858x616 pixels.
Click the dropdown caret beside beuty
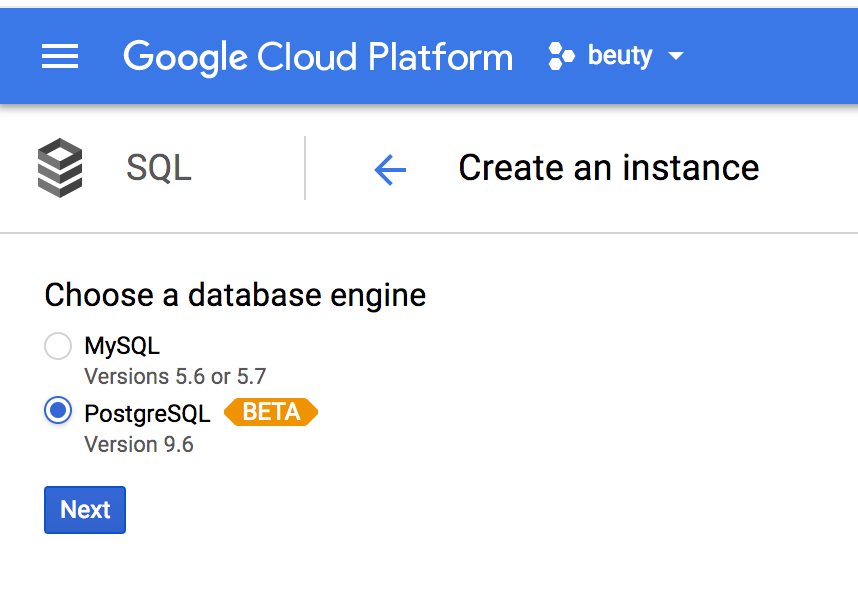coord(678,57)
